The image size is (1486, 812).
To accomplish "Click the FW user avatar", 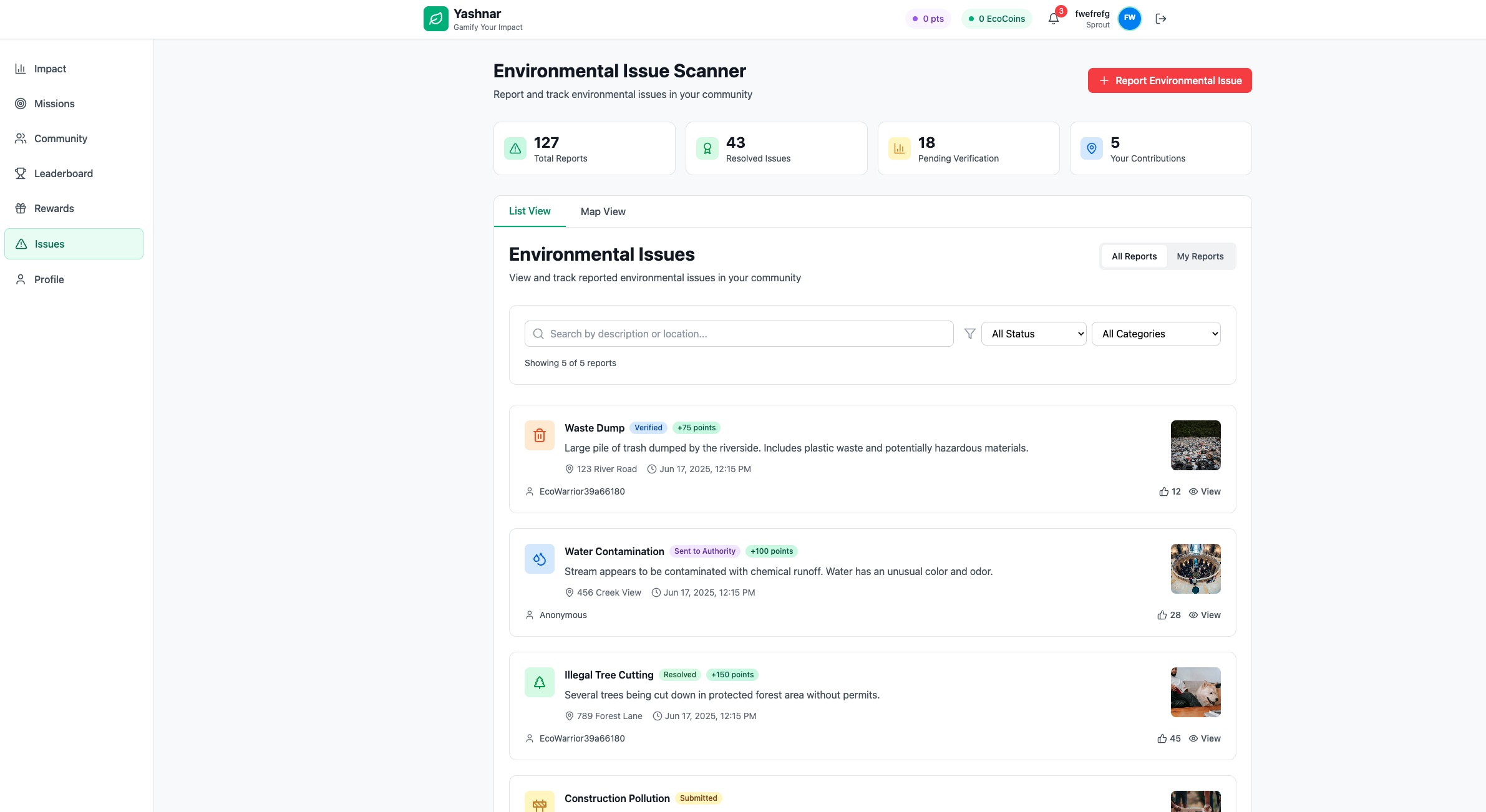I will [x=1130, y=18].
